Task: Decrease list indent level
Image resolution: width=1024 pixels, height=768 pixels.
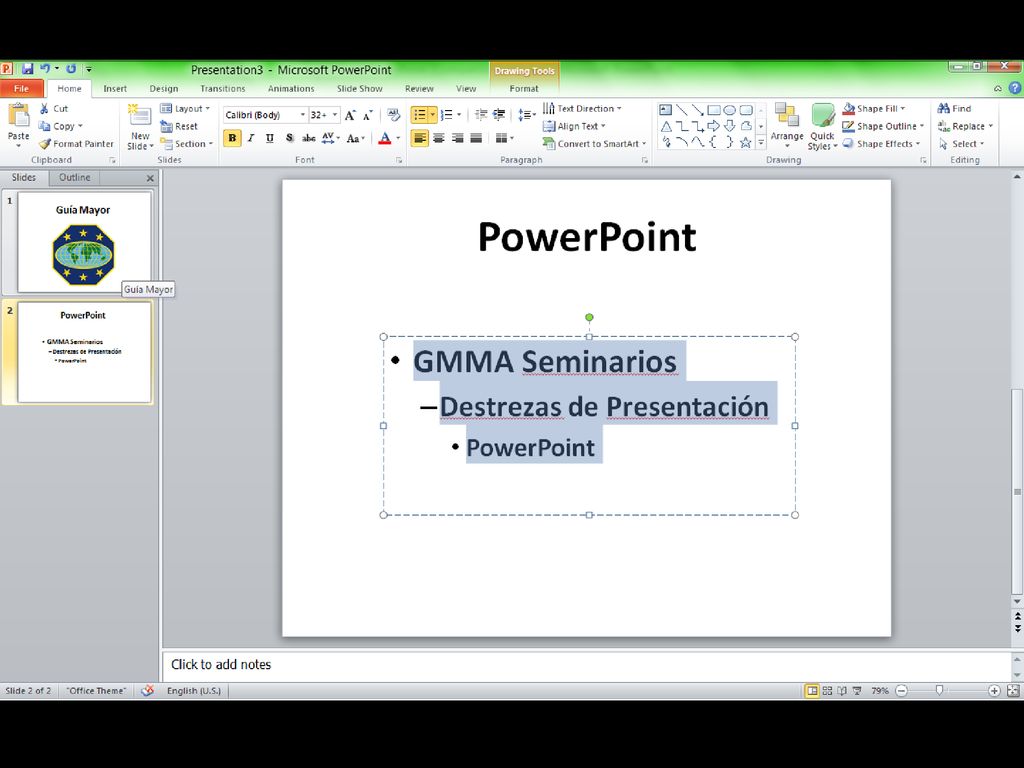Action: [x=481, y=115]
